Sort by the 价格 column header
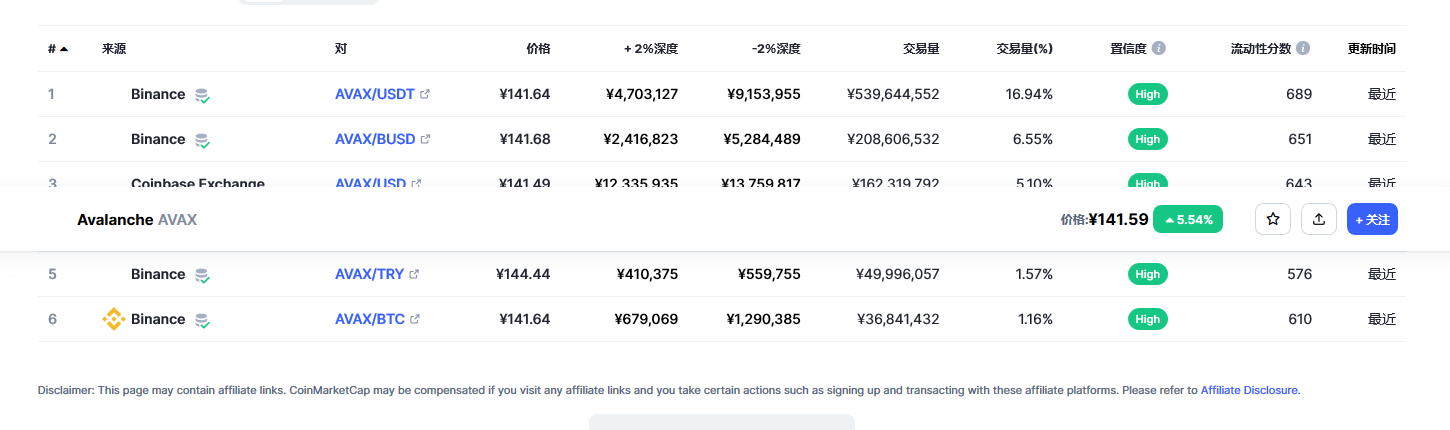The height and width of the screenshot is (430, 1450). tap(538, 48)
